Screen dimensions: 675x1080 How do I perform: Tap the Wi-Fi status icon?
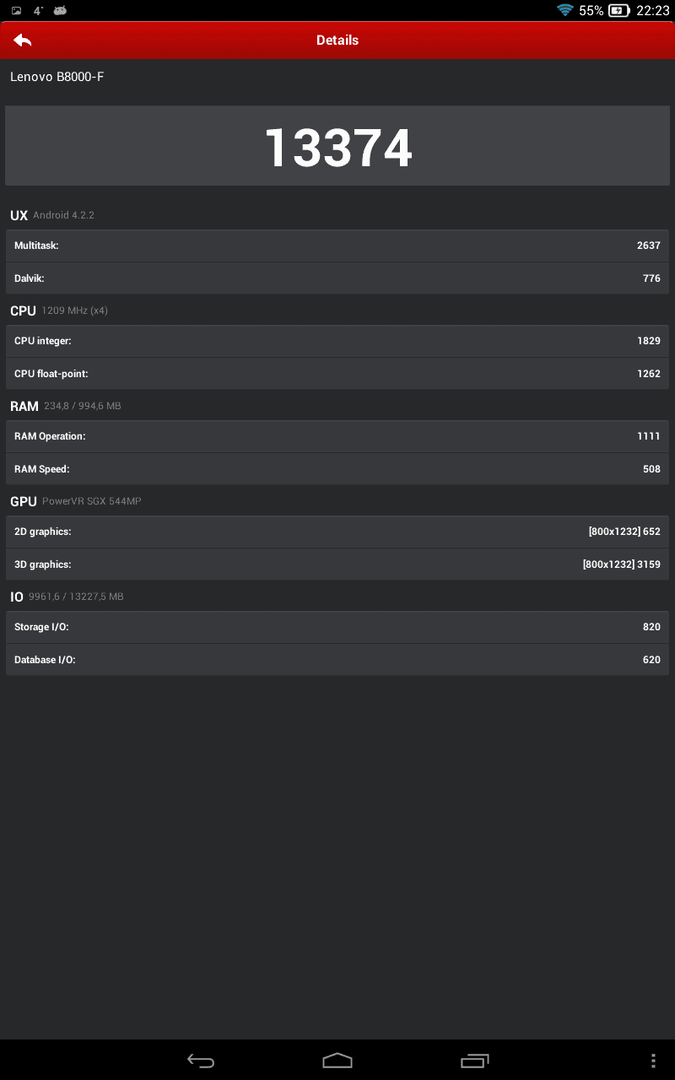(565, 10)
